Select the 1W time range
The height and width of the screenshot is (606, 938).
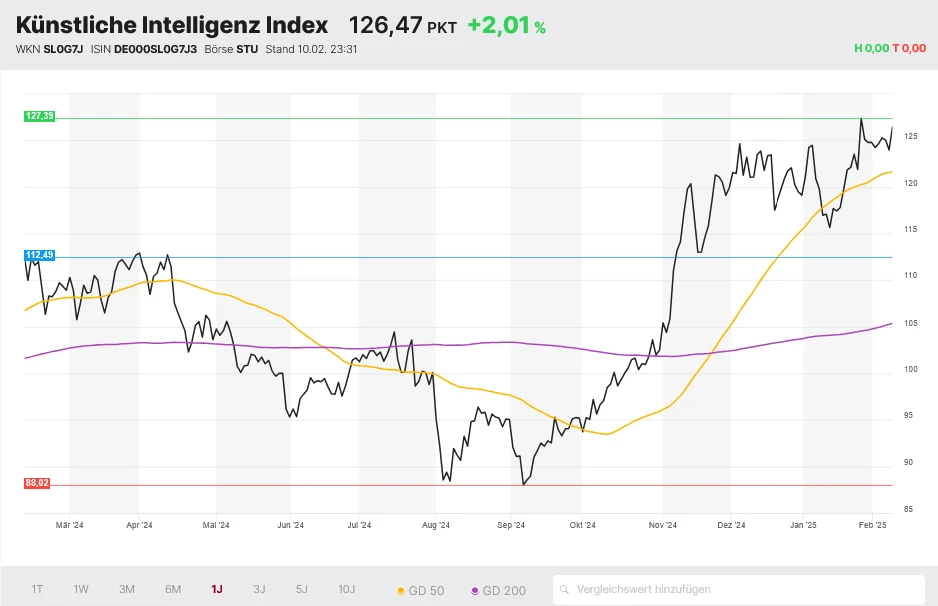tap(81, 590)
